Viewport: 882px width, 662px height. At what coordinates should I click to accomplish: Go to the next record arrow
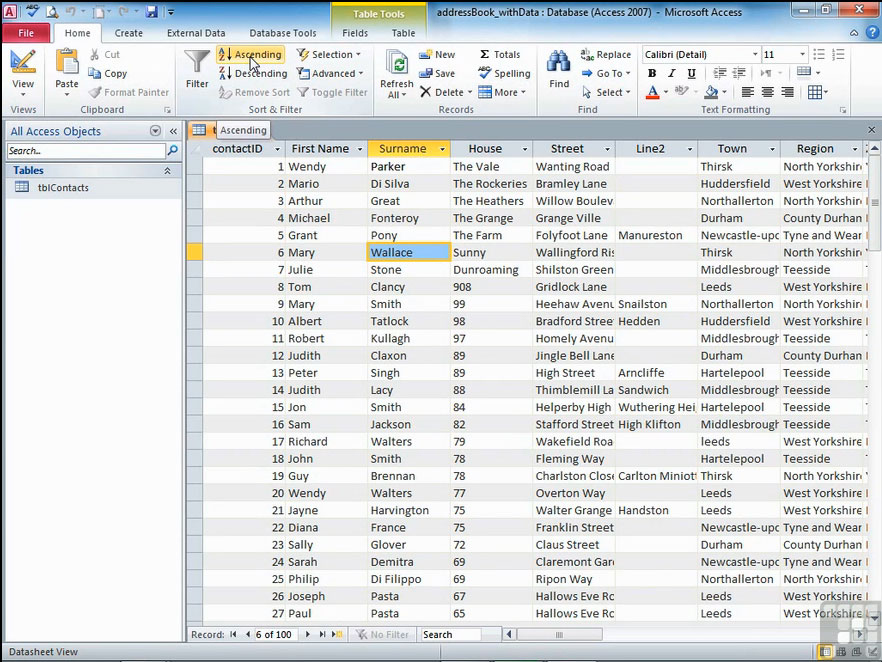click(x=308, y=635)
